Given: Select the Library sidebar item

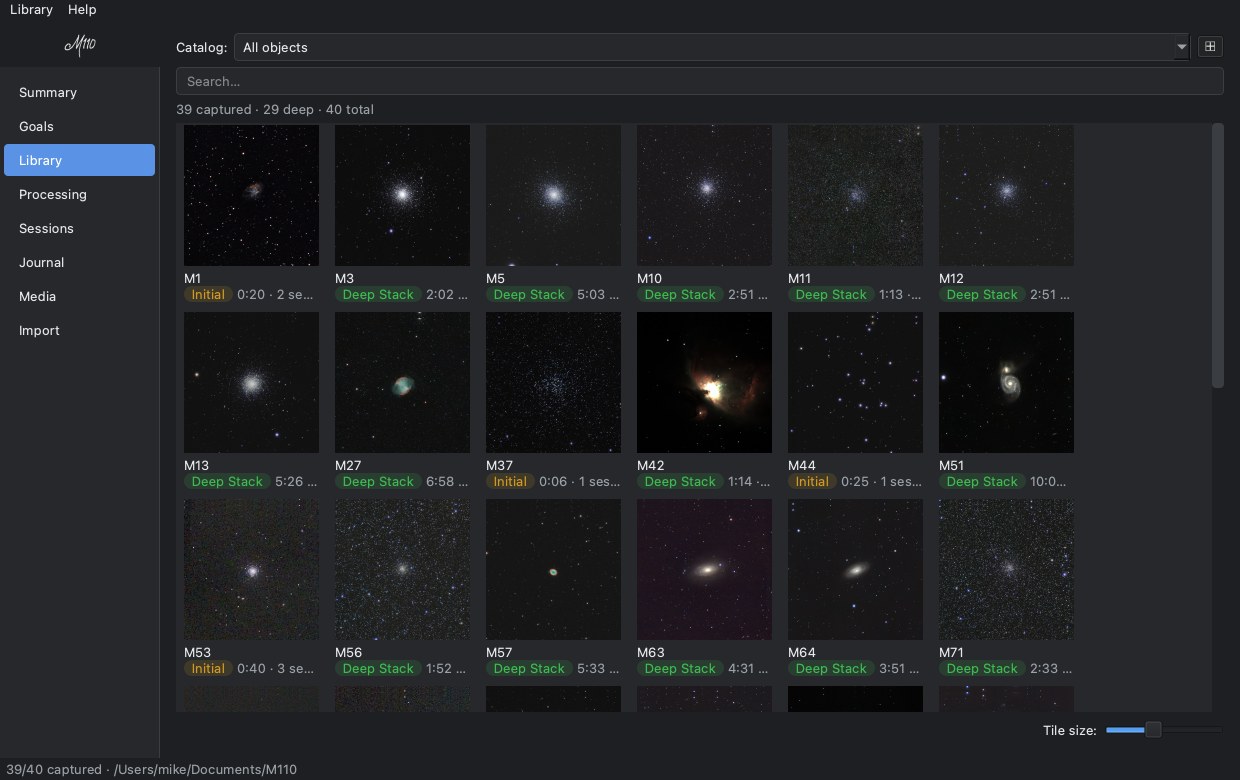Looking at the screenshot, I should coord(80,160).
